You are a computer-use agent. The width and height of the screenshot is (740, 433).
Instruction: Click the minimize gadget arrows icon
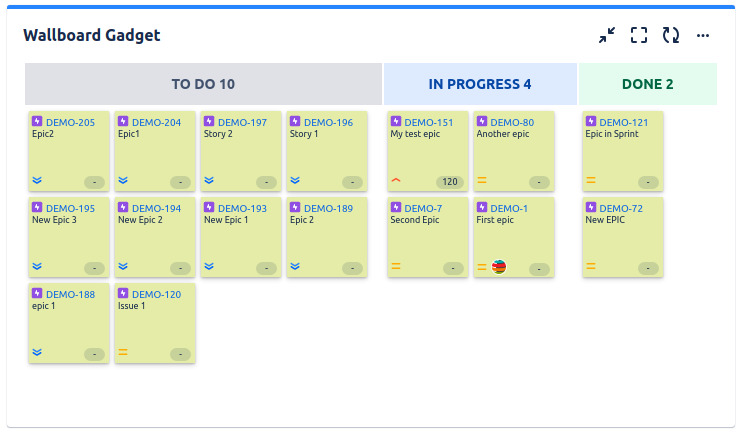point(607,35)
